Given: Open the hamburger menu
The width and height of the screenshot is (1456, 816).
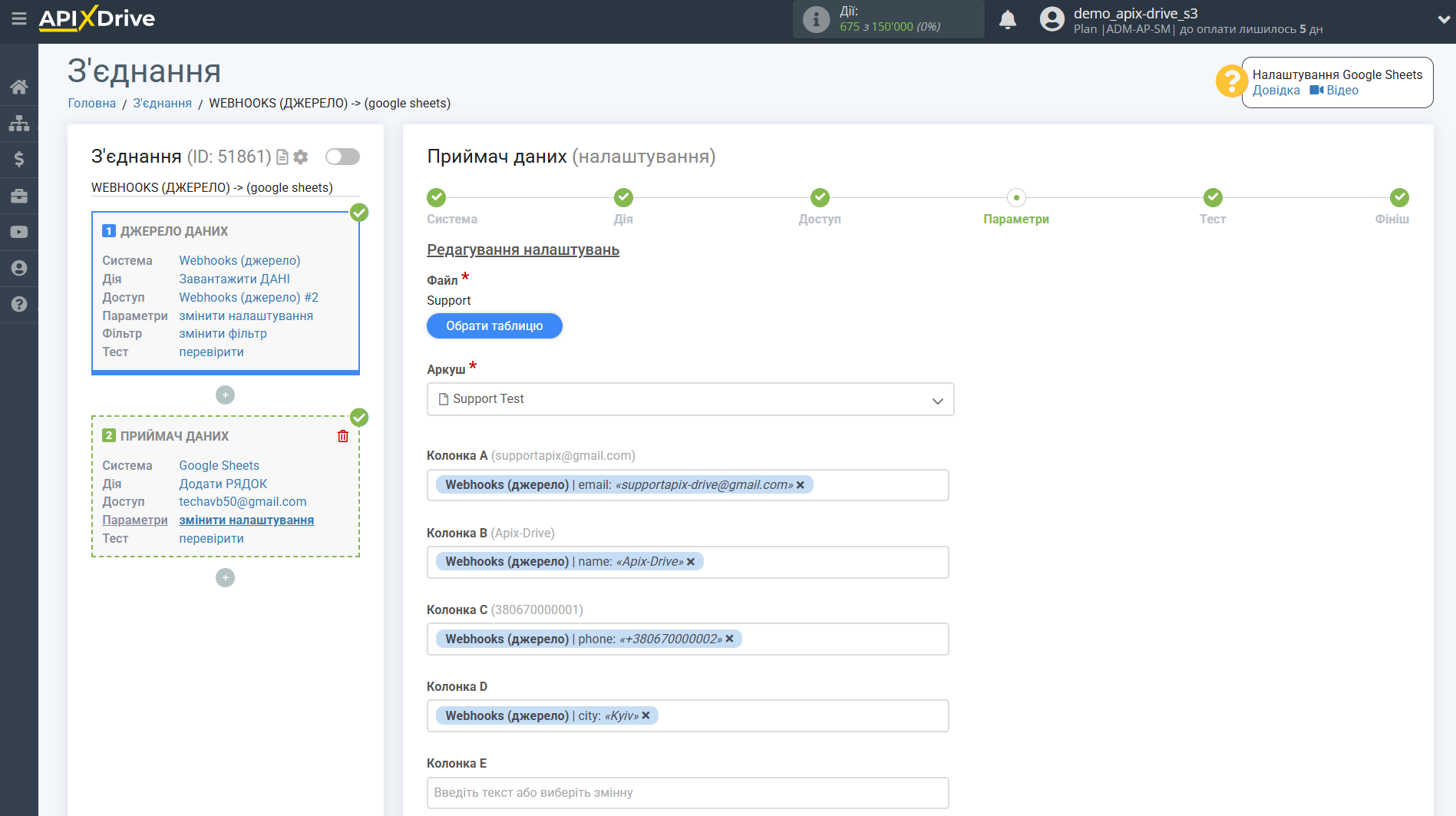Looking at the screenshot, I should 19,18.
